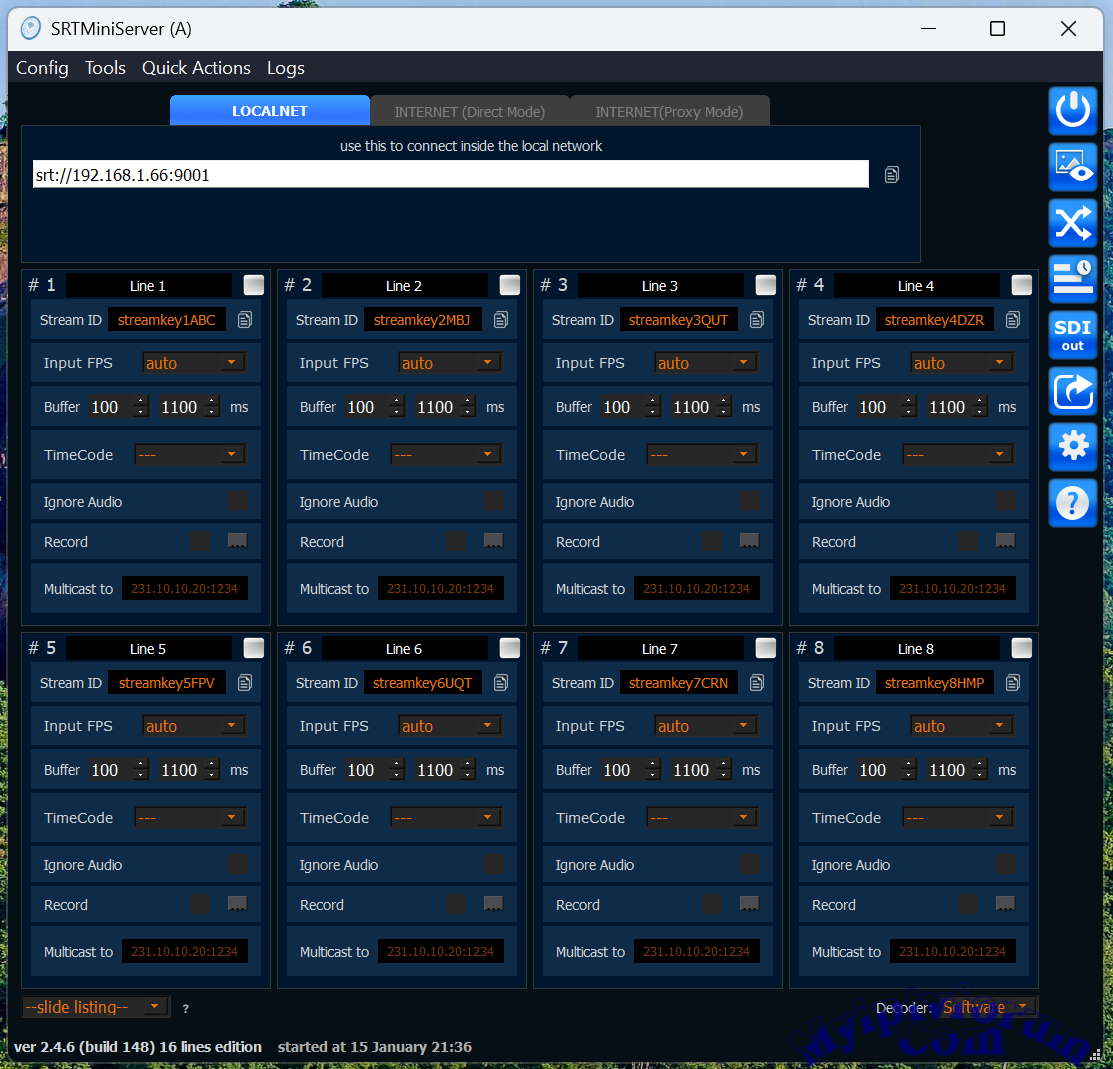Copy the local network SRT address
1113x1069 pixels.
[x=891, y=175]
